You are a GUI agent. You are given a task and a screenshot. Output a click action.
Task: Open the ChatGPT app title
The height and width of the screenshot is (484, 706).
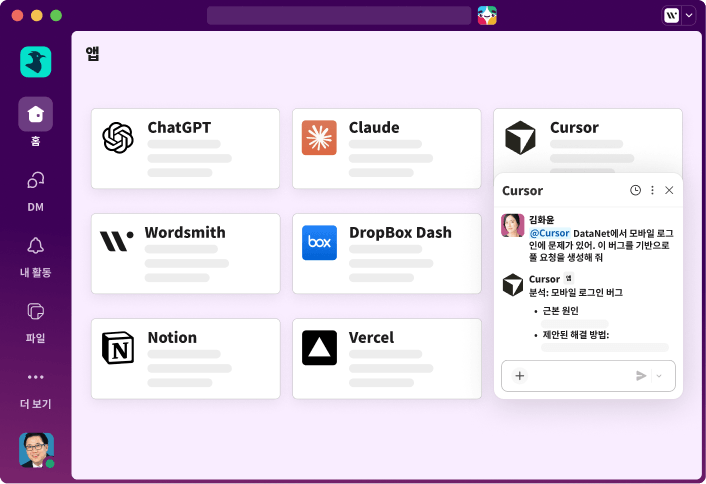pyautogui.click(x=179, y=127)
